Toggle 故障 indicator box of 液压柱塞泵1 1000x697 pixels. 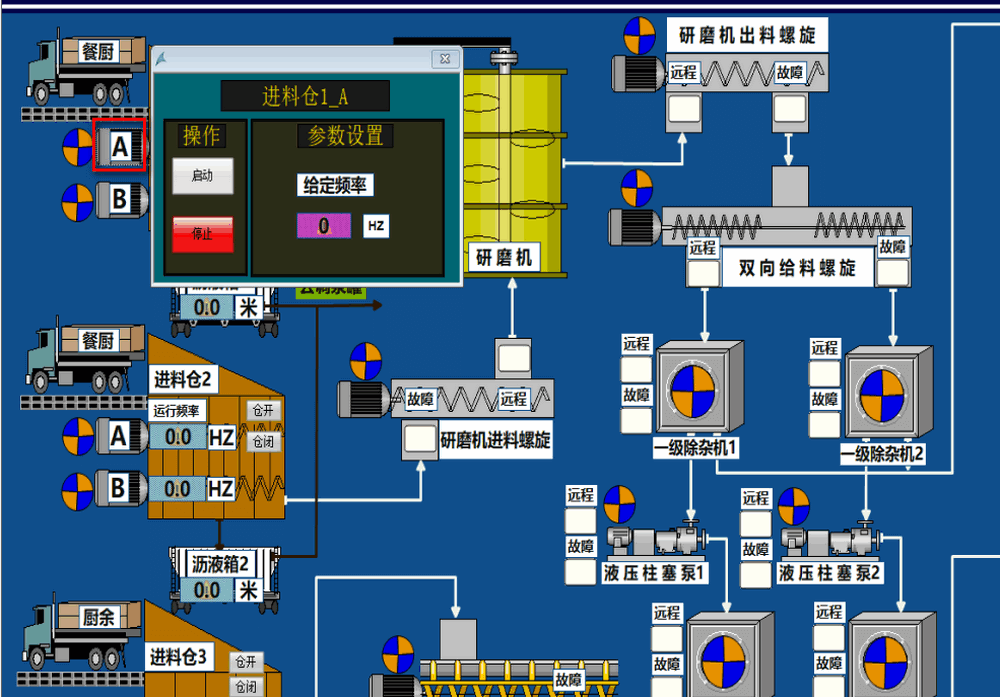point(580,572)
